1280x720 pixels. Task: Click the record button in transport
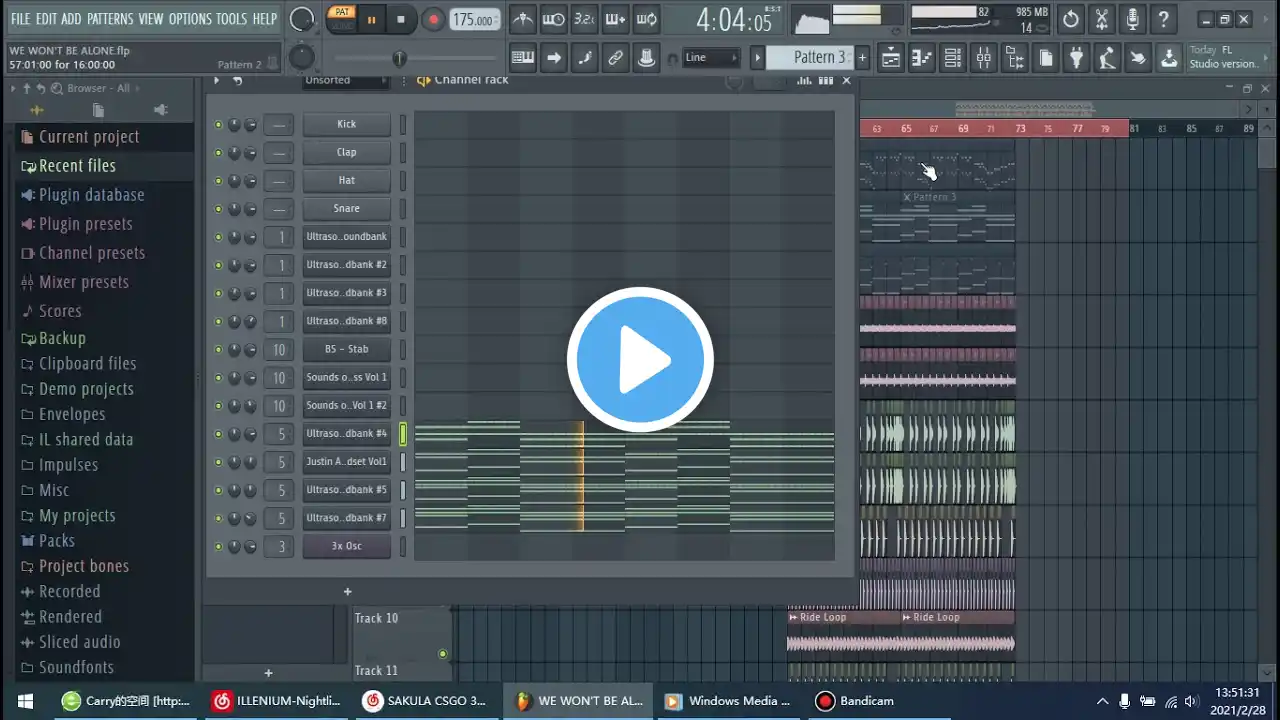tap(433, 19)
